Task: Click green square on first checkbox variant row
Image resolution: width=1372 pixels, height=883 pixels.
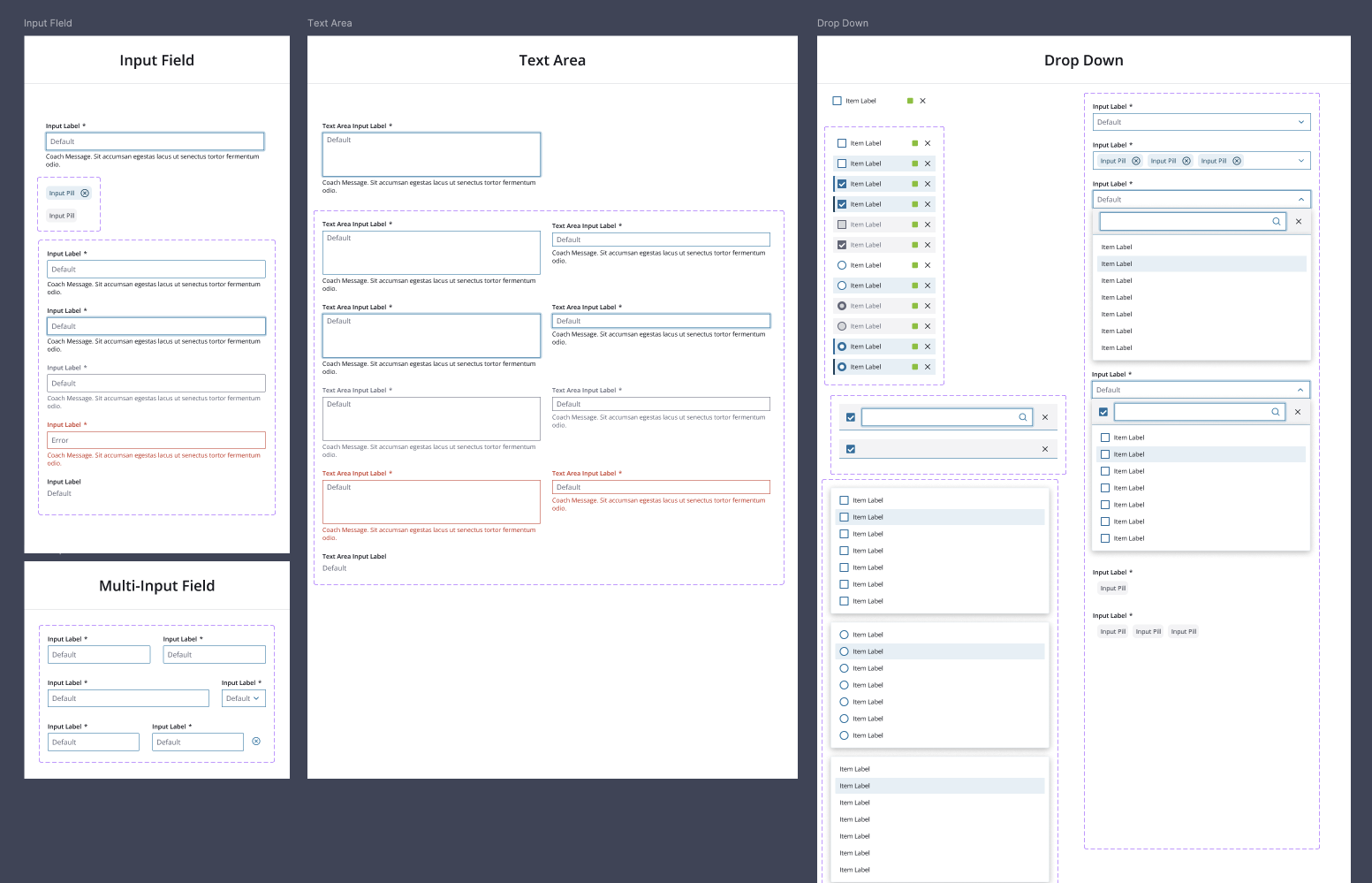Action: (x=915, y=143)
